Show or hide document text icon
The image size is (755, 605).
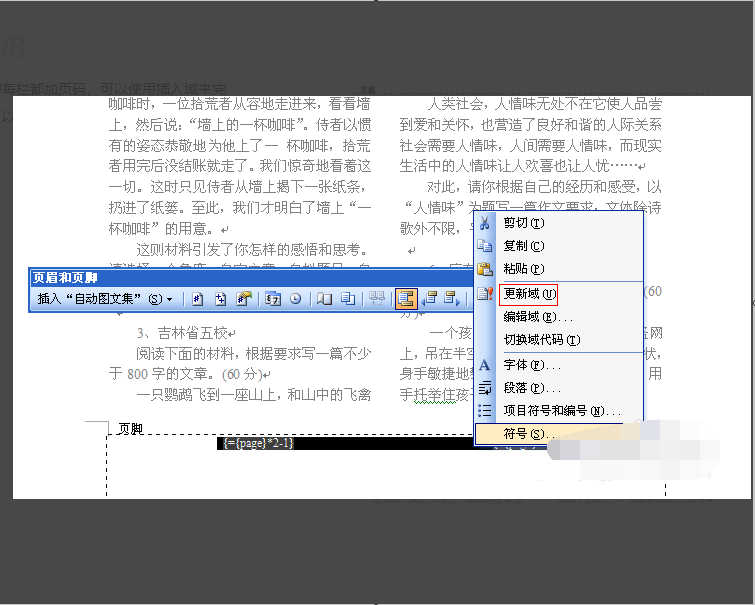tap(348, 299)
